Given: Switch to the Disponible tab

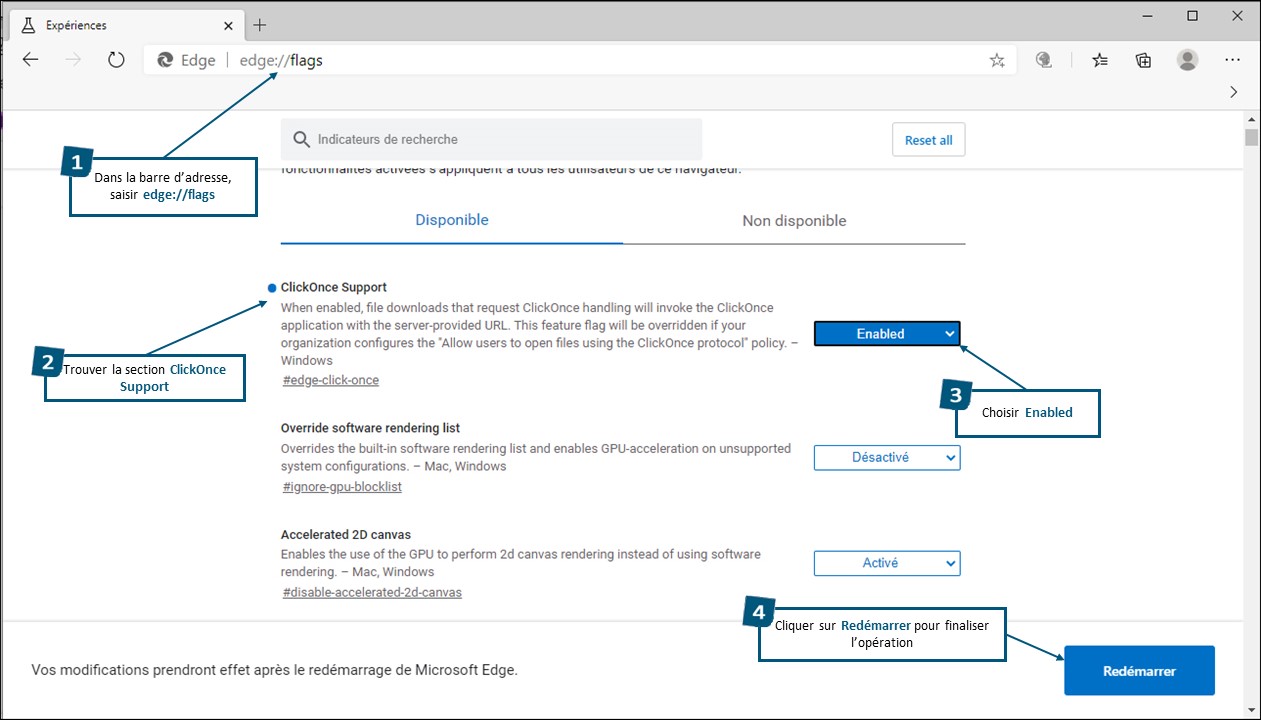Looking at the screenshot, I should click(x=452, y=220).
